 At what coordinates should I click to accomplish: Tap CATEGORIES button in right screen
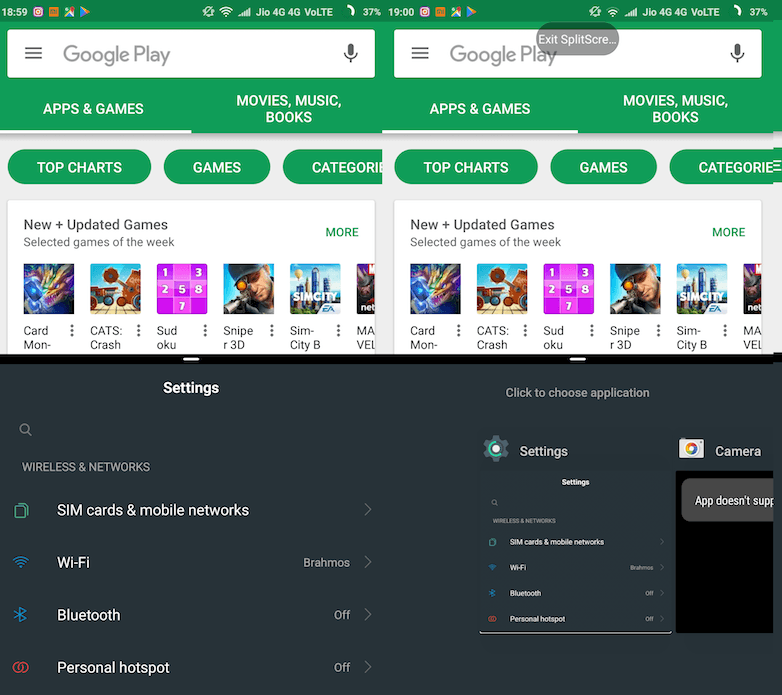click(722, 167)
